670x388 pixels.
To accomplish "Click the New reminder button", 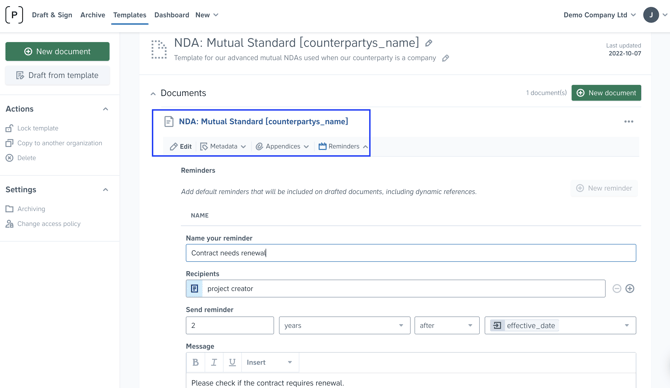I will tap(604, 188).
